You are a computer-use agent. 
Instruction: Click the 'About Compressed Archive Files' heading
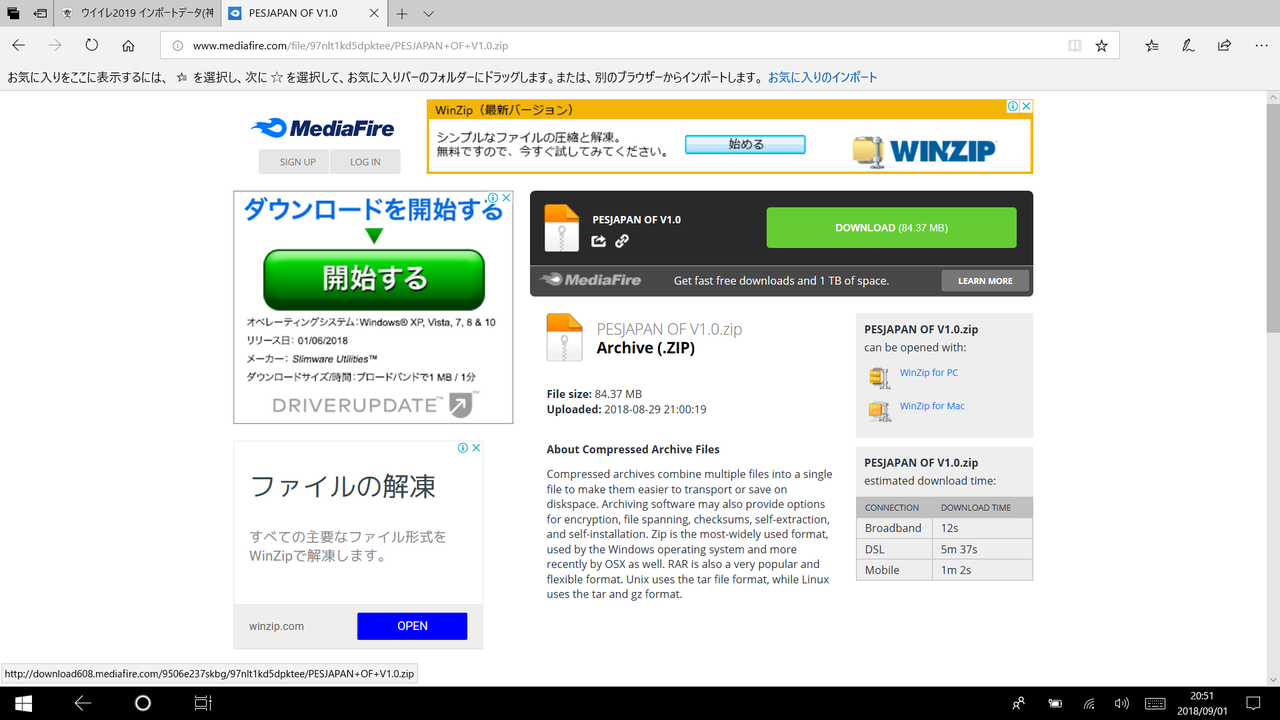tap(633, 450)
